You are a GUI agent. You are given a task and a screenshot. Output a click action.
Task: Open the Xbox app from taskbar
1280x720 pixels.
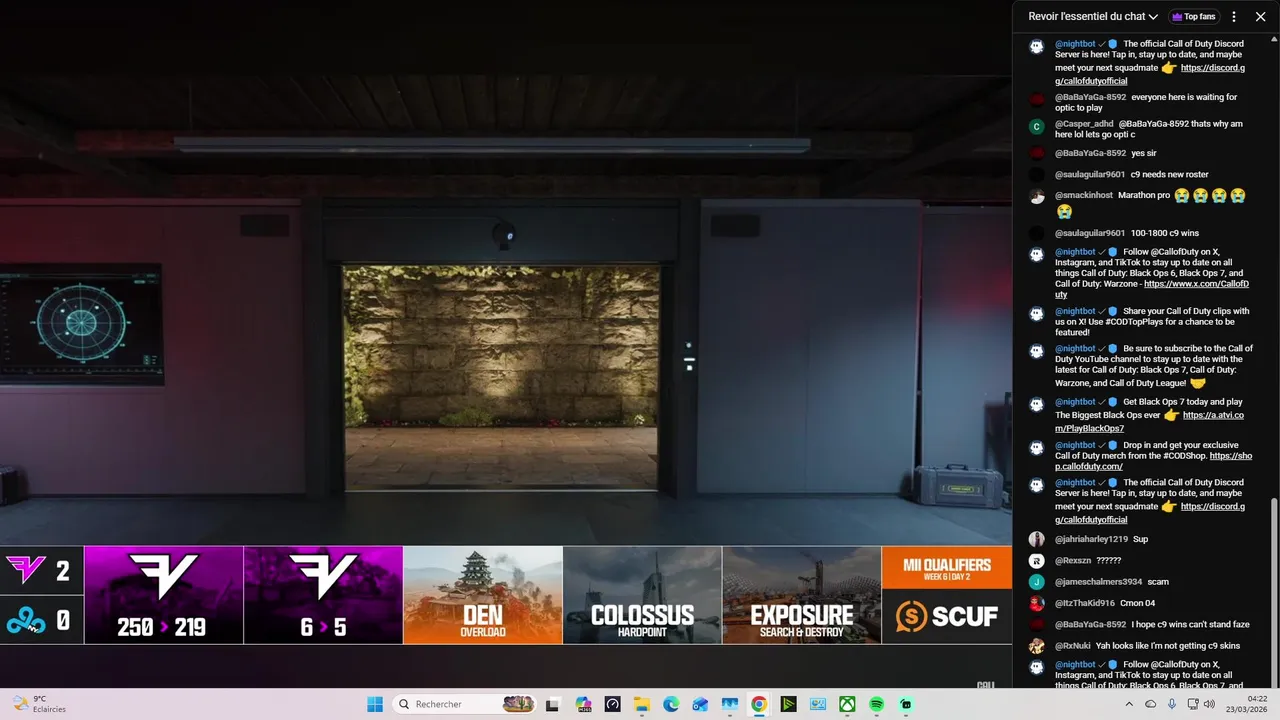[x=847, y=704]
